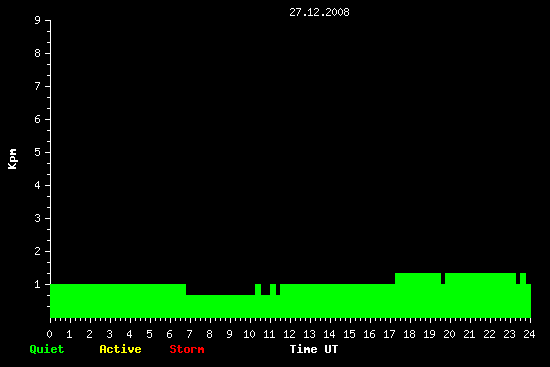Click the lowered green bar above hour 8
This screenshot has width=550, height=367.
pyautogui.click(x=220, y=306)
